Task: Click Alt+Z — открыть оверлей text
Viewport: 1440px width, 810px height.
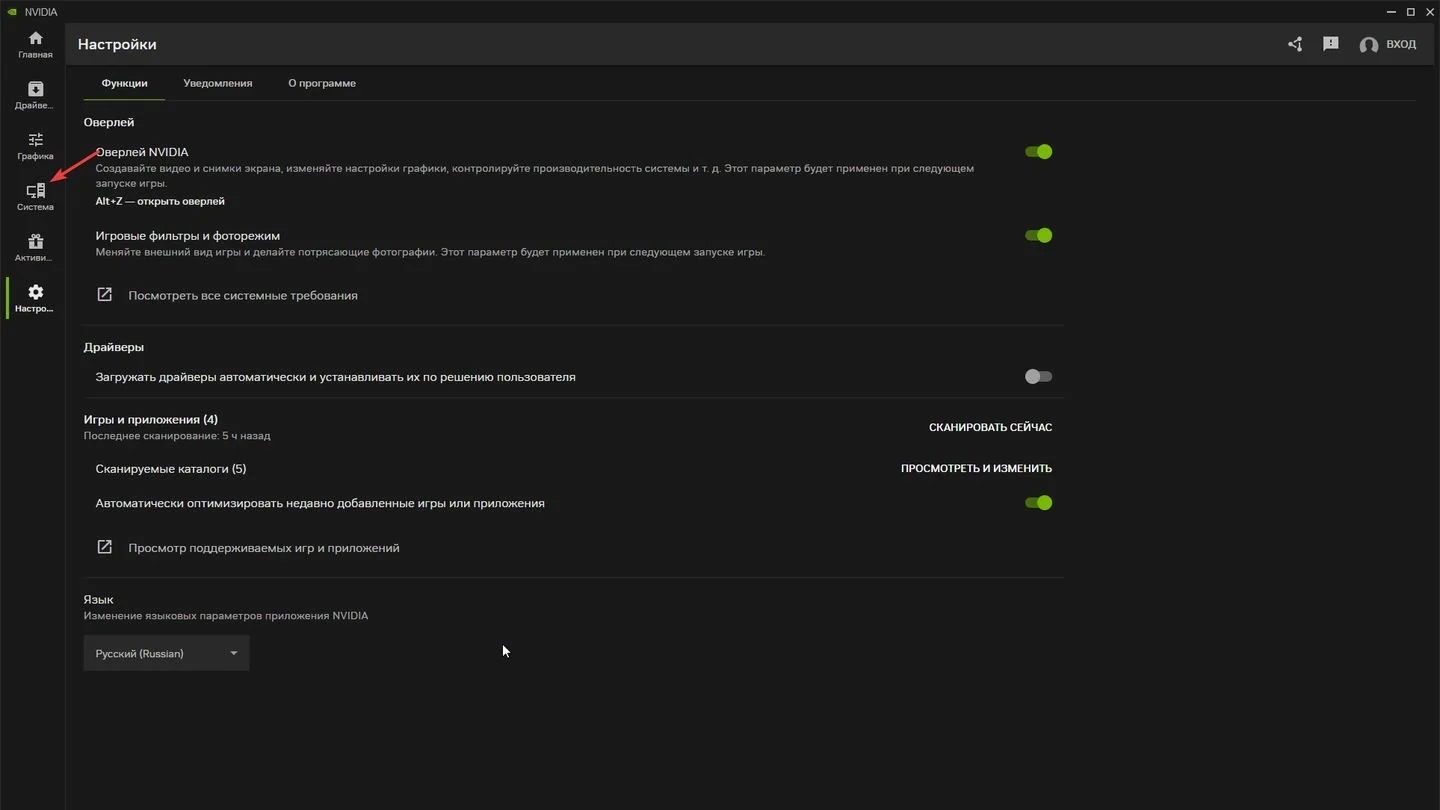Action: click(x=160, y=201)
